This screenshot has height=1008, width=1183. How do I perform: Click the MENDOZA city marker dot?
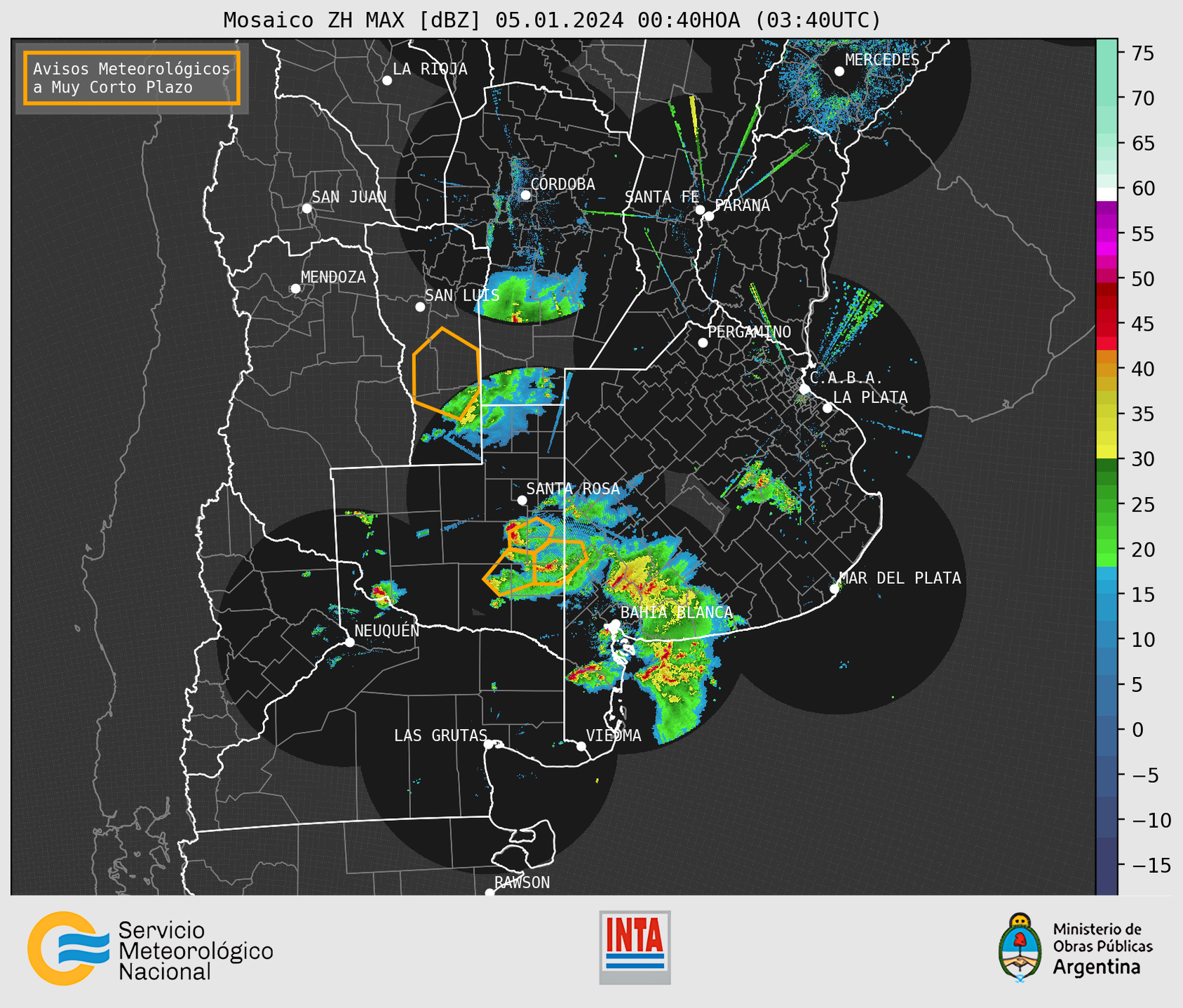pyautogui.click(x=295, y=289)
